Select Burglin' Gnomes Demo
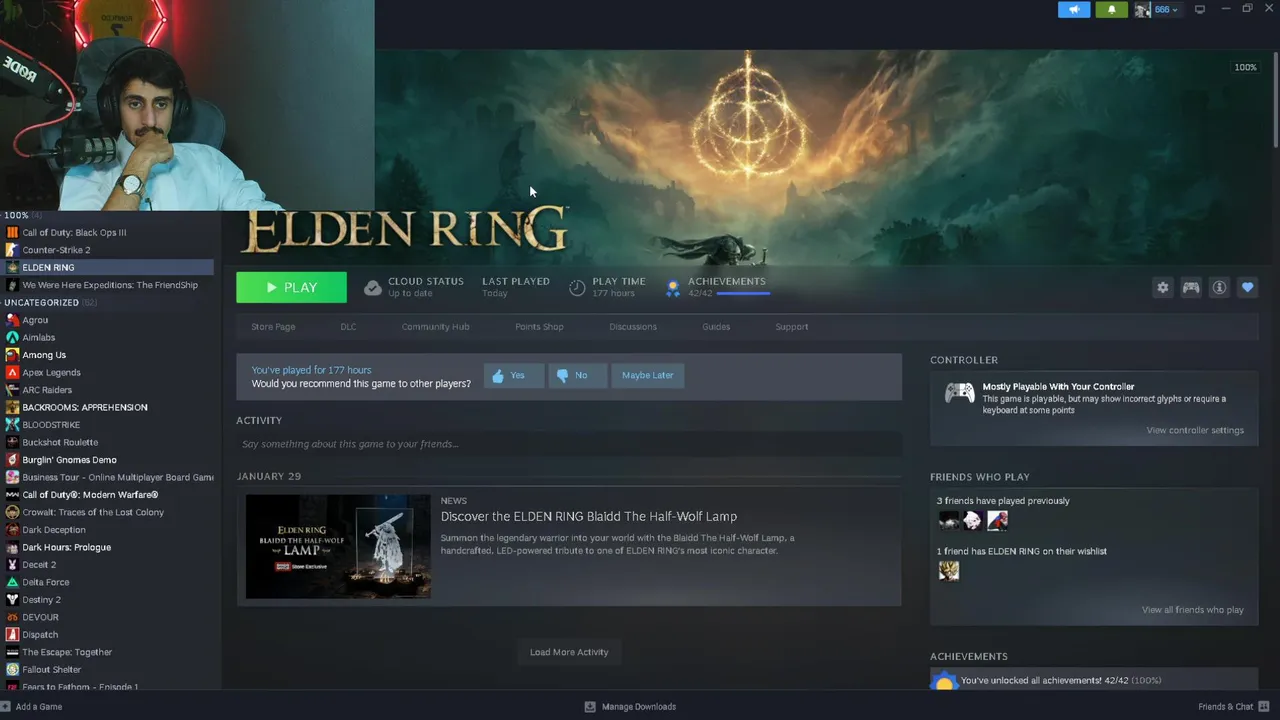 [x=69, y=460]
